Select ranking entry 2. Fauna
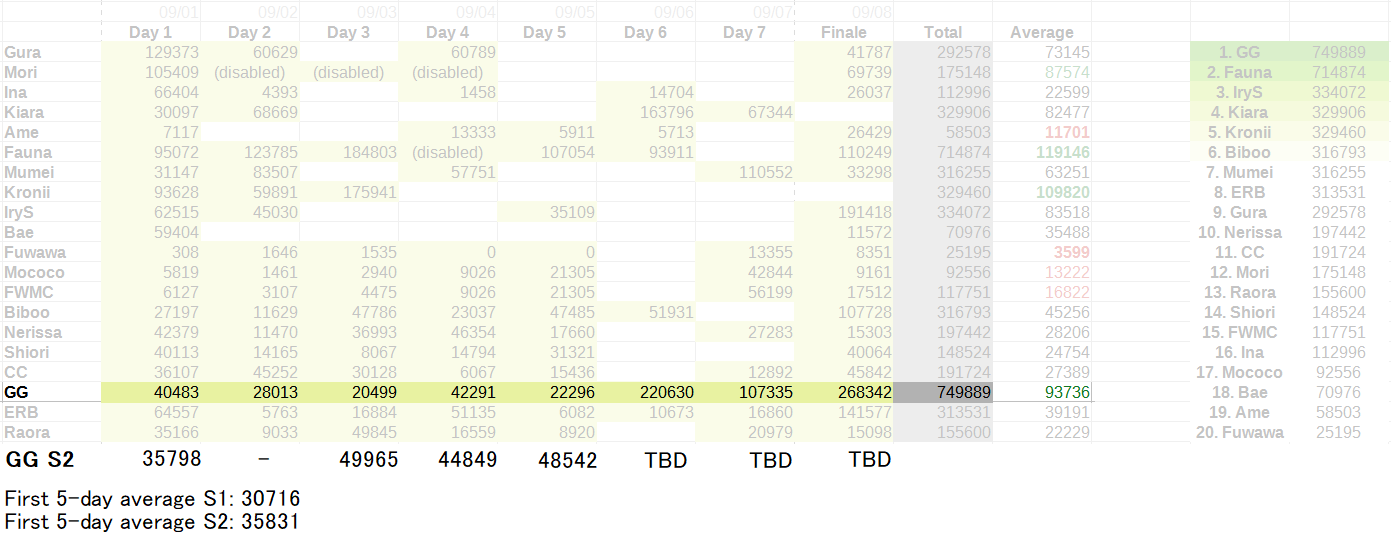 point(1240,72)
